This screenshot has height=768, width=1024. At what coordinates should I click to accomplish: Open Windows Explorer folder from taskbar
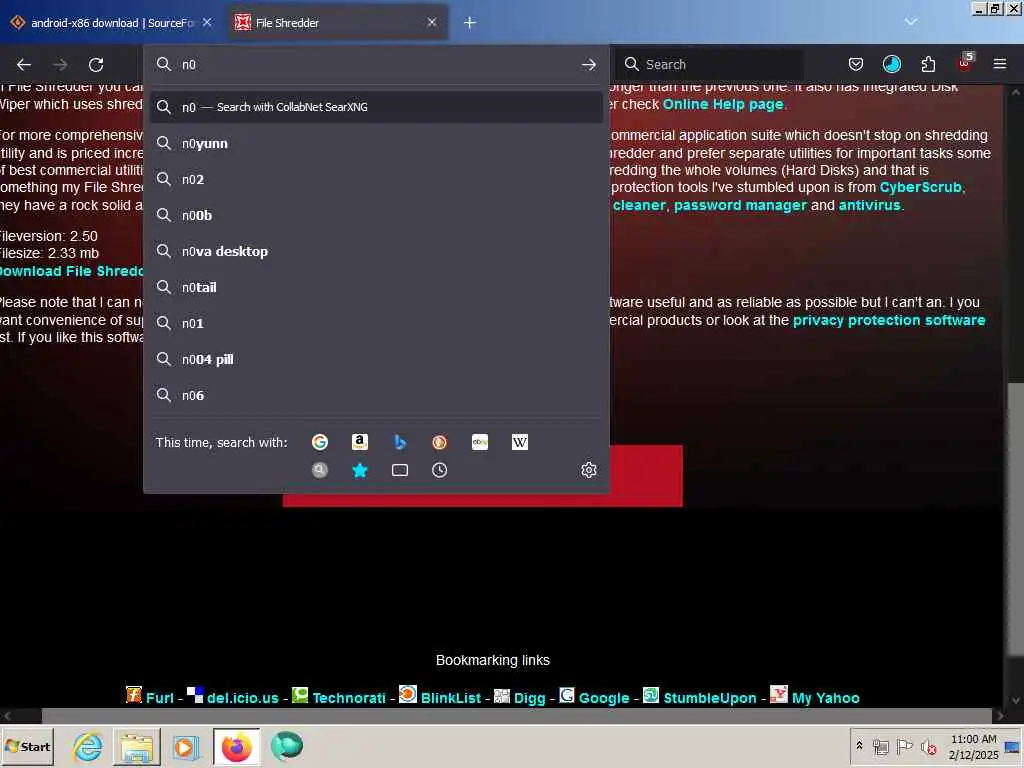[137, 746]
